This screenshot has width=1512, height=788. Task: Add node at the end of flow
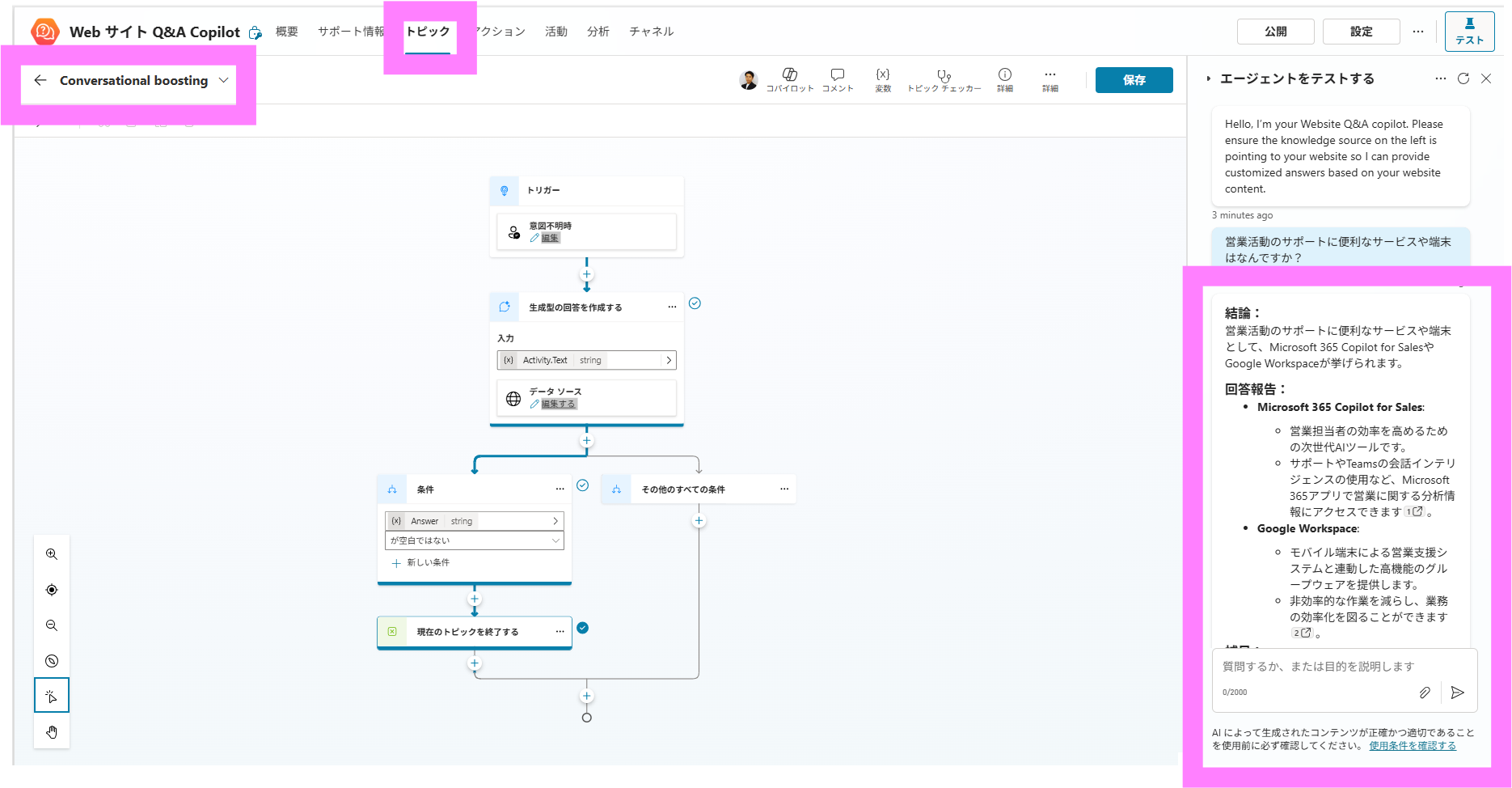[587, 696]
